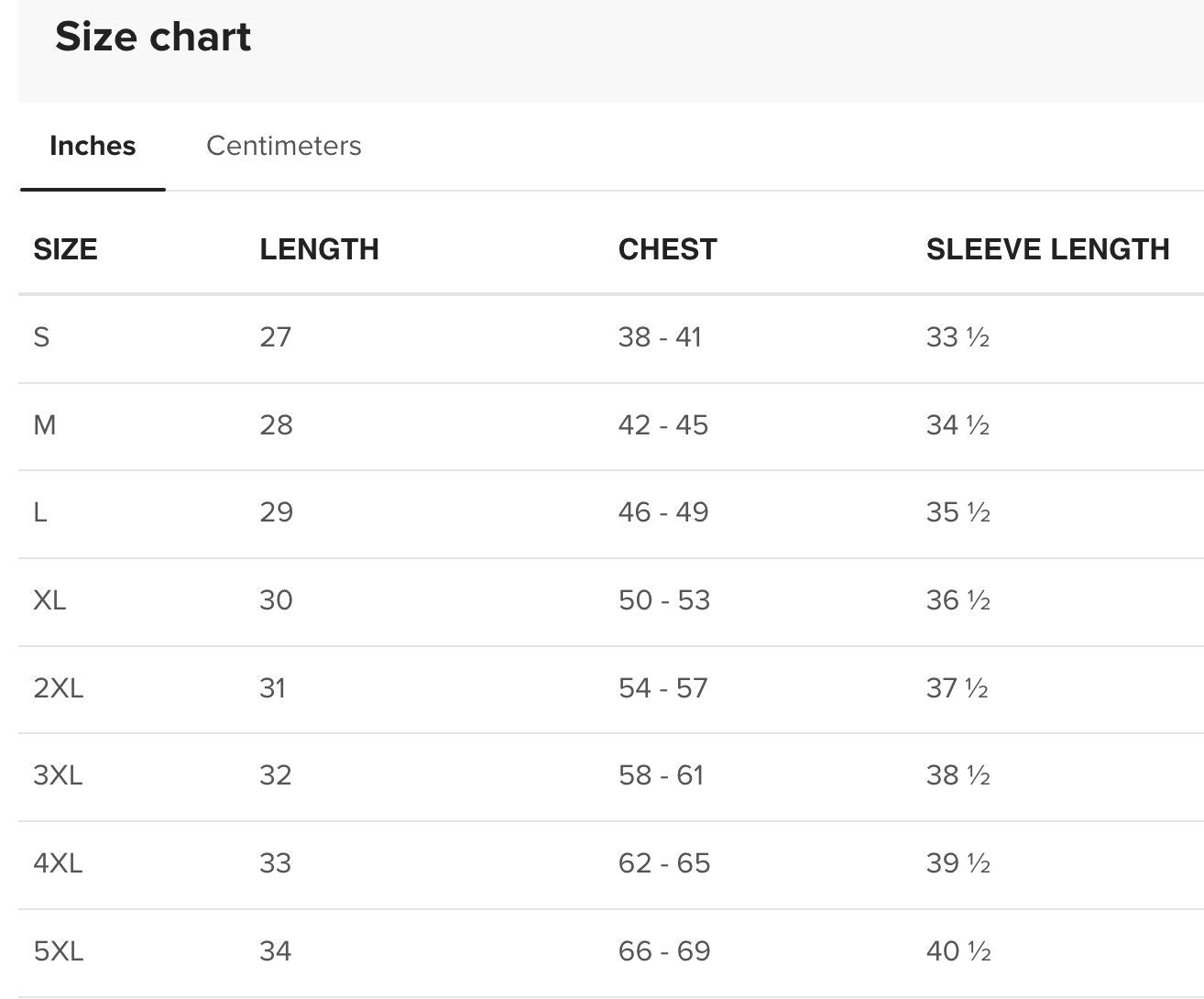Click the LENGTH column header
Image resolution: width=1204 pixels, height=999 pixels.
(x=319, y=249)
